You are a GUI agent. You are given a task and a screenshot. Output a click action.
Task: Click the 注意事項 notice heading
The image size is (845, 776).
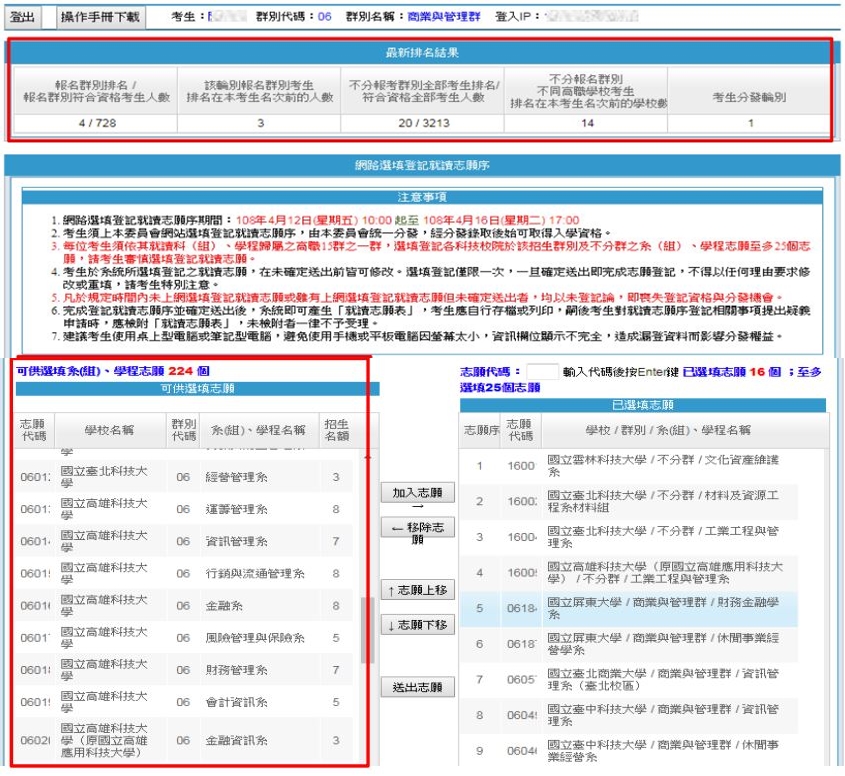(x=422, y=197)
